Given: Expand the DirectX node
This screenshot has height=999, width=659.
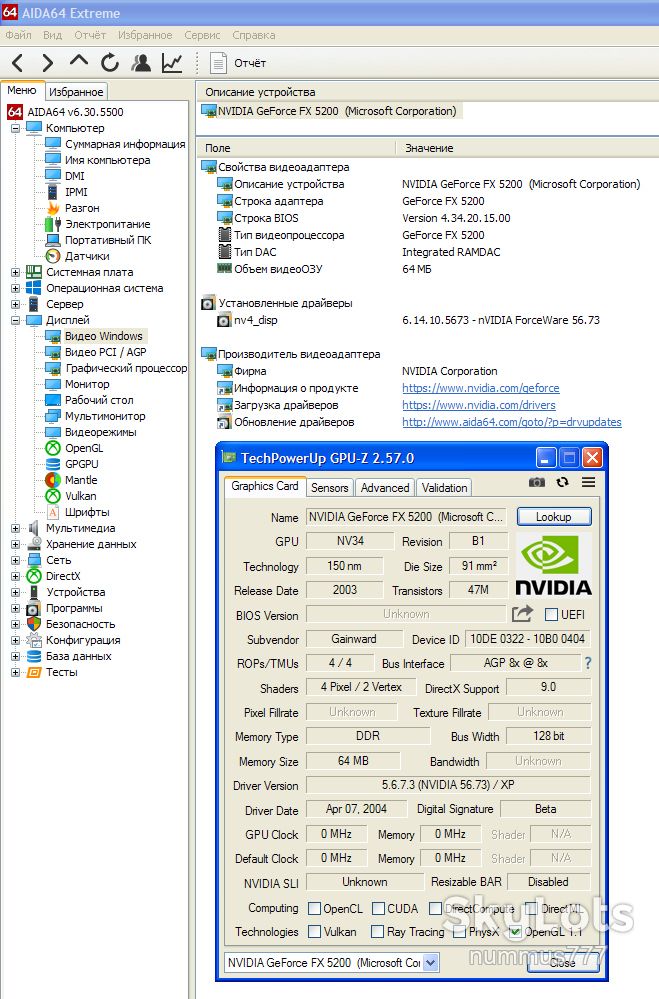Looking at the screenshot, I should (x=15, y=576).
